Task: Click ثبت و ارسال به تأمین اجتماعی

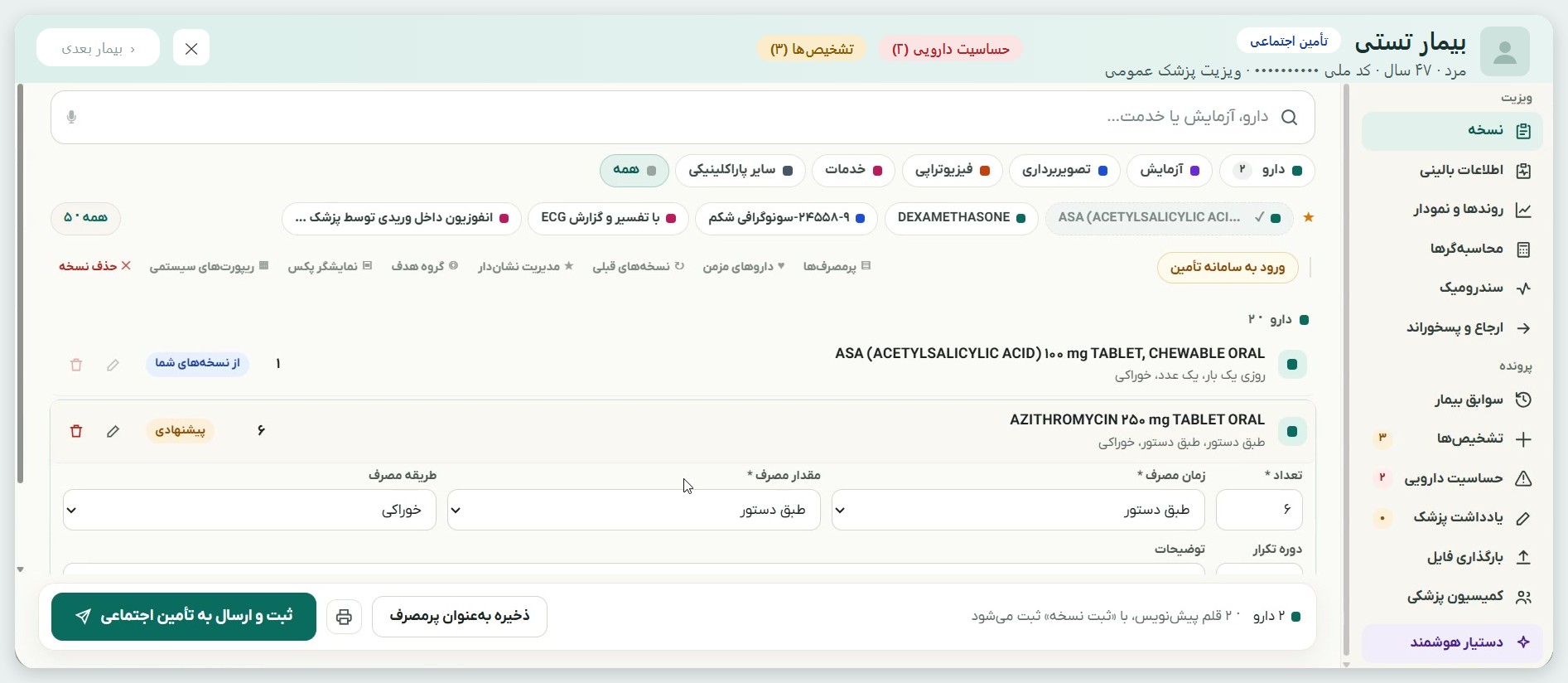Action: point(184,617)
